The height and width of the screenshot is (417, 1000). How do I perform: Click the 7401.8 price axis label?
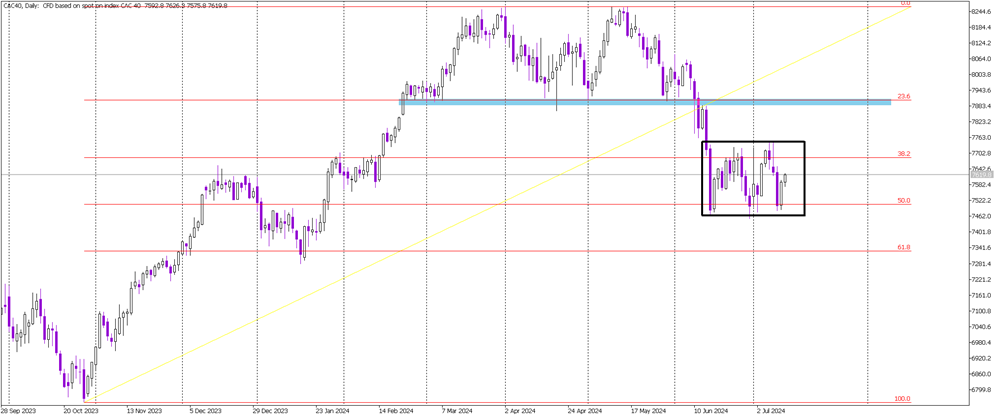coord(980,232)
